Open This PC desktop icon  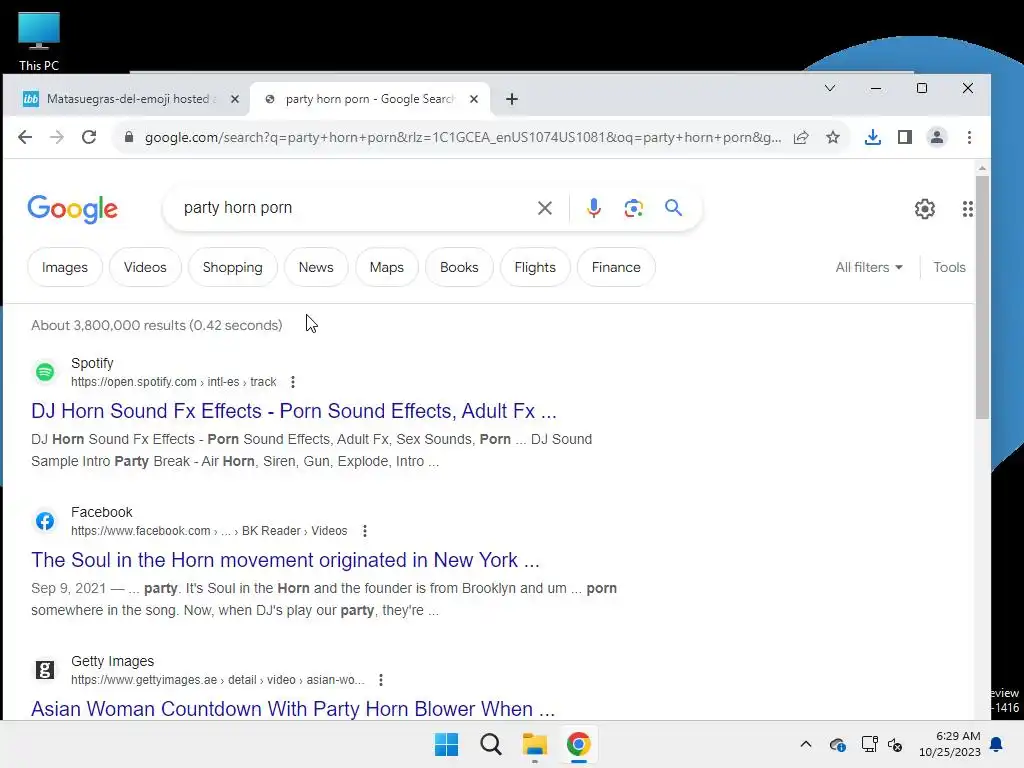39,40
